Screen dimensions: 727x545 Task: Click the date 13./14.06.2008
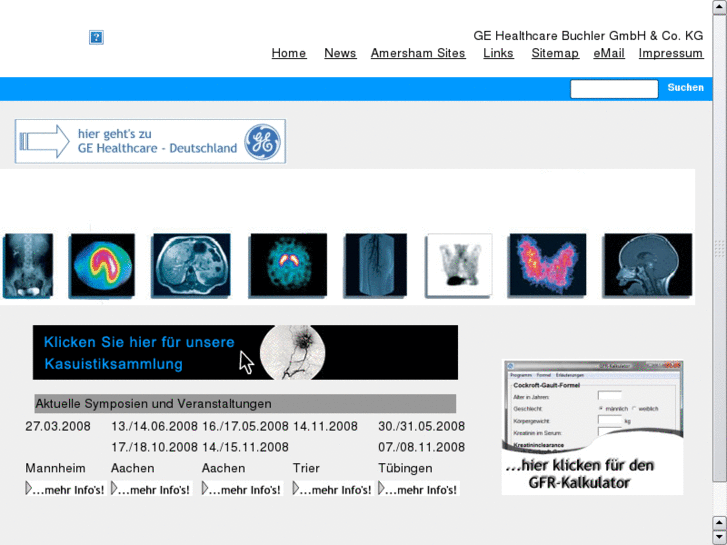pyautogui.click(x=154, y=426)
